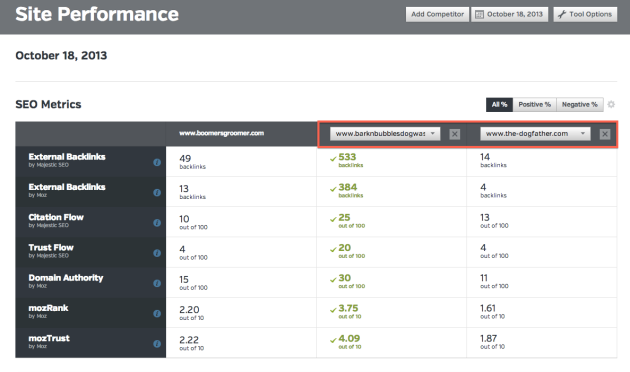
Task: Show info icon for Domain Authority
Action: 157,283
